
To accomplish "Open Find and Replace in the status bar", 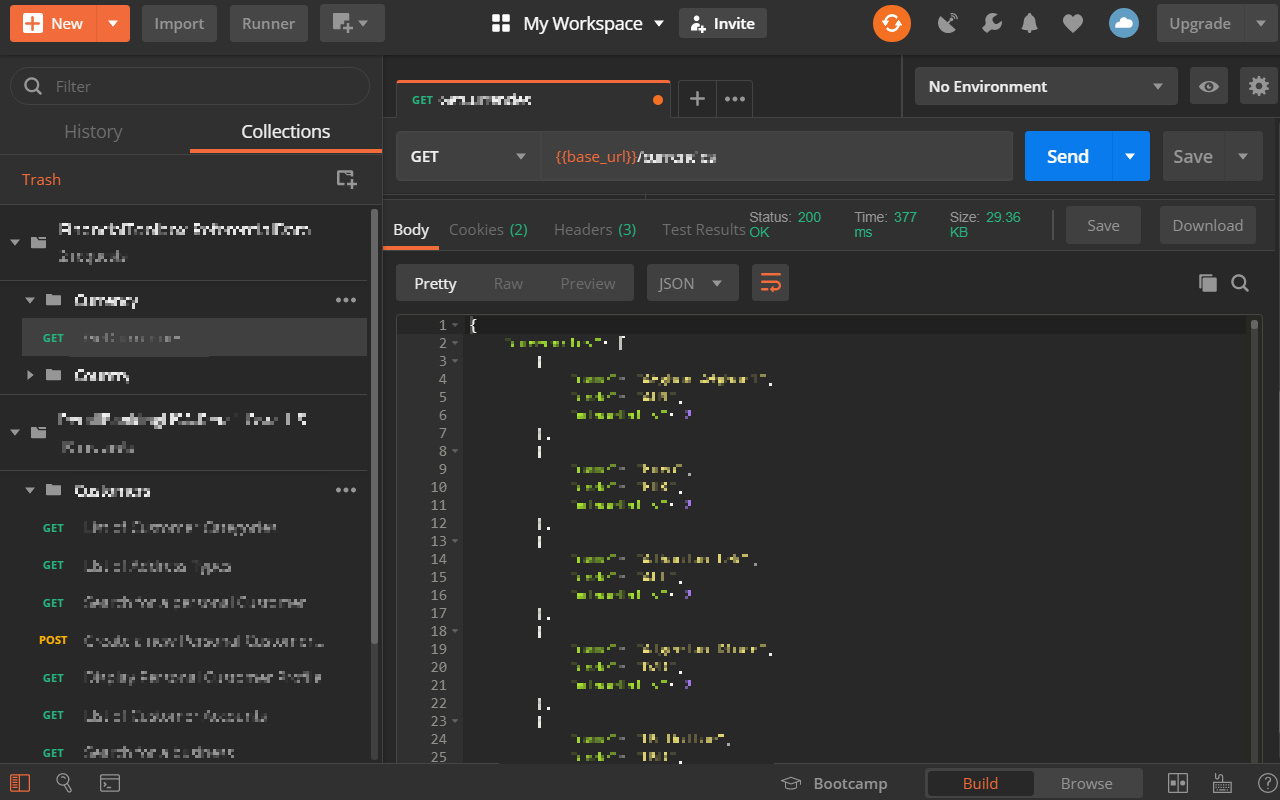I will pyautogui.click(x=64, y=782).
